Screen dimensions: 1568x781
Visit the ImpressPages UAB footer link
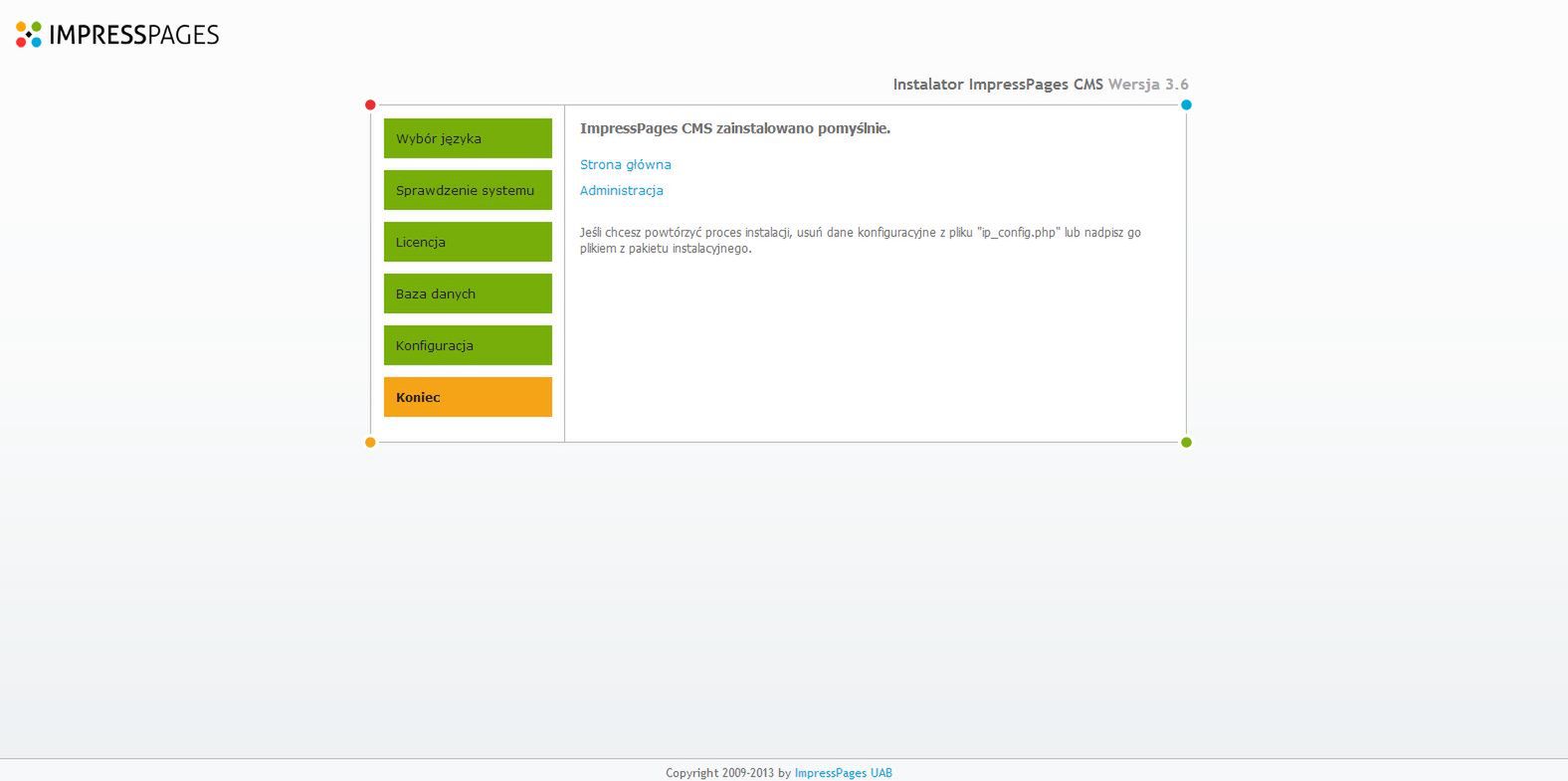[x=844, y=773]
